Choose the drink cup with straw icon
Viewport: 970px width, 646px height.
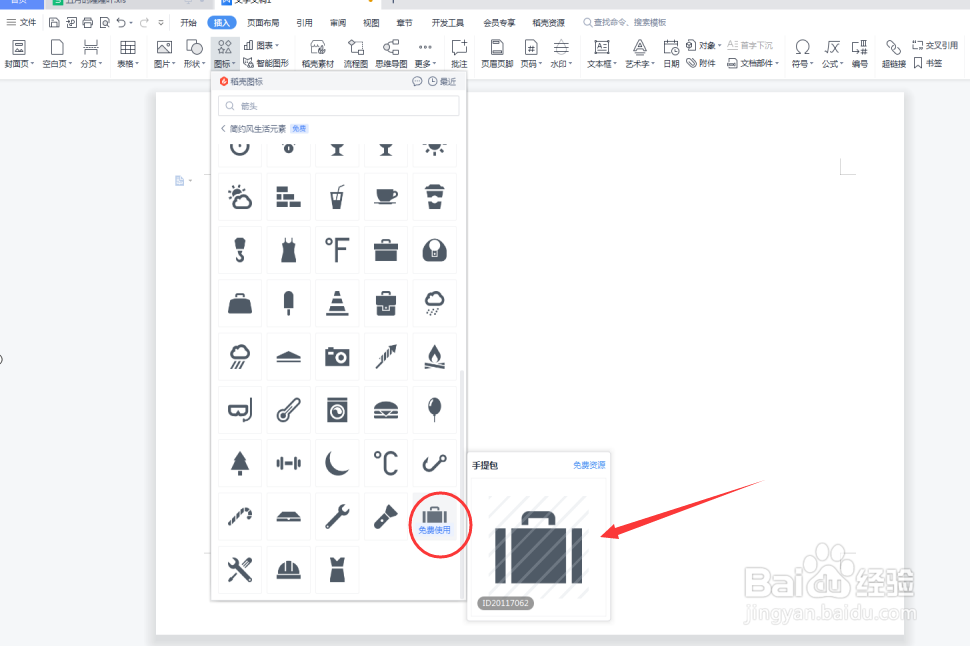(337, 197)
